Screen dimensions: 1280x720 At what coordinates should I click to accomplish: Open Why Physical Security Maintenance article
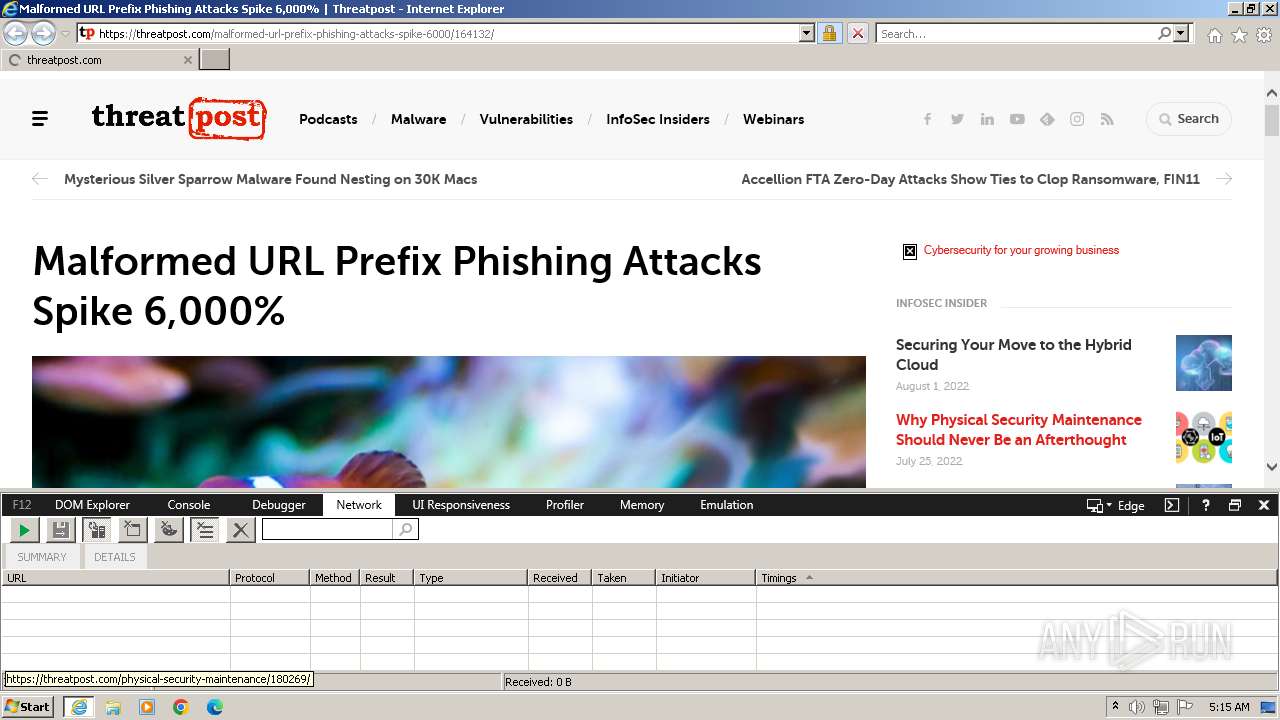(x=1019, y=430)
